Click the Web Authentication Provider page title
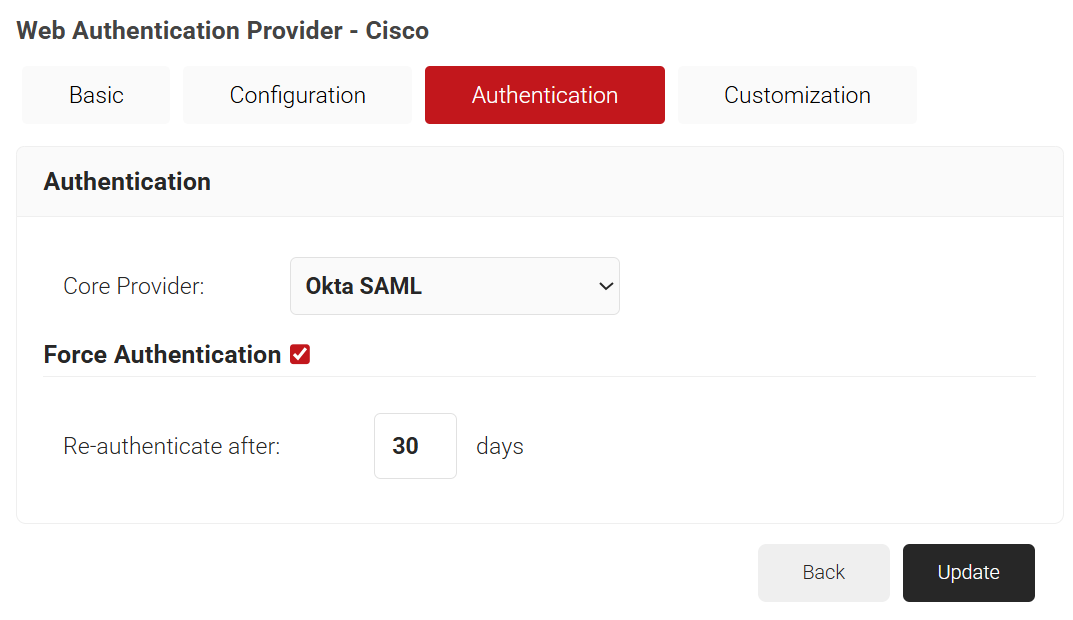1073x620 pixels. pos(180,31)
